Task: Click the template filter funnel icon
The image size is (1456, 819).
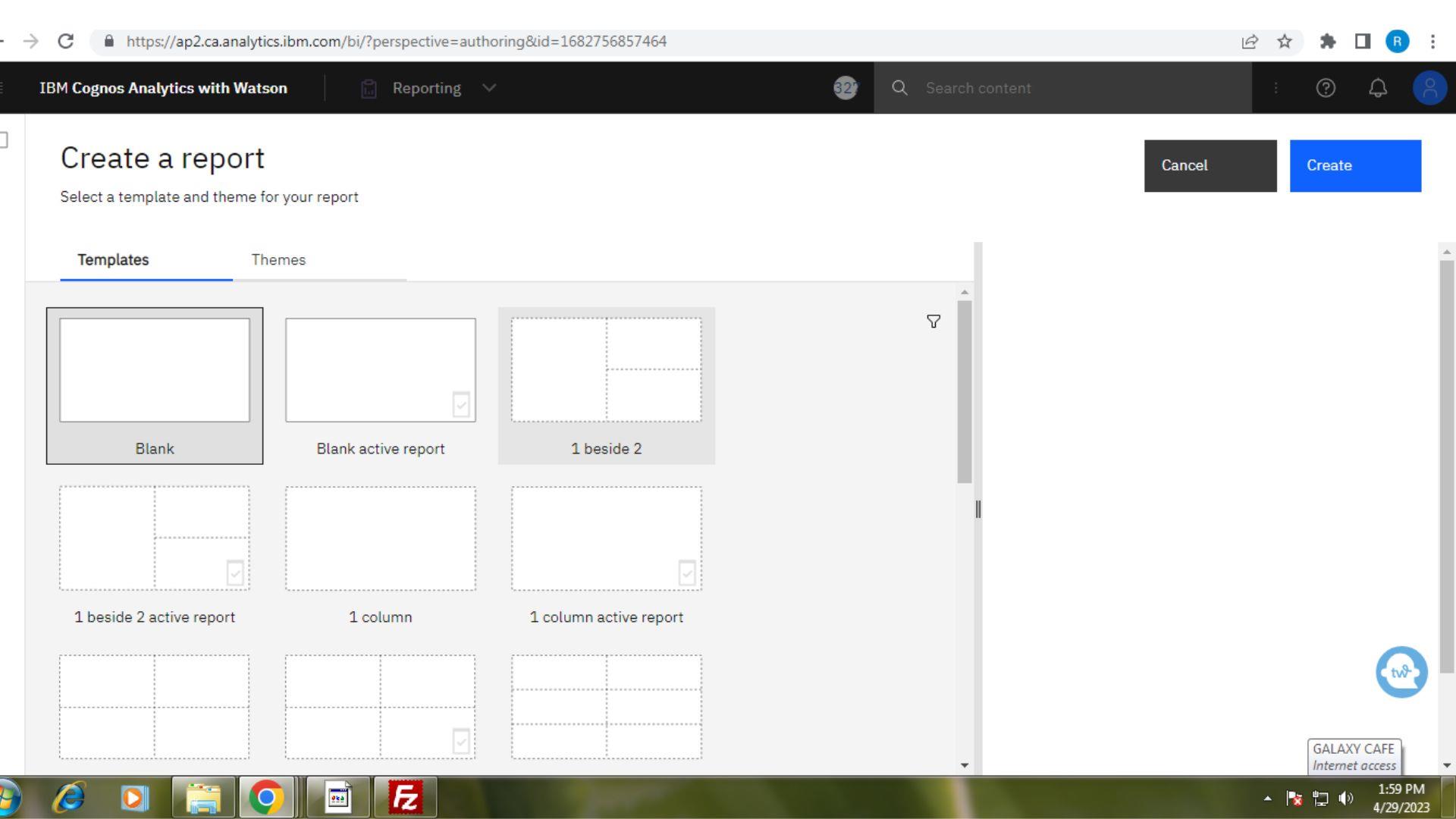Action: pyautogui.click(x=933, y=322)
